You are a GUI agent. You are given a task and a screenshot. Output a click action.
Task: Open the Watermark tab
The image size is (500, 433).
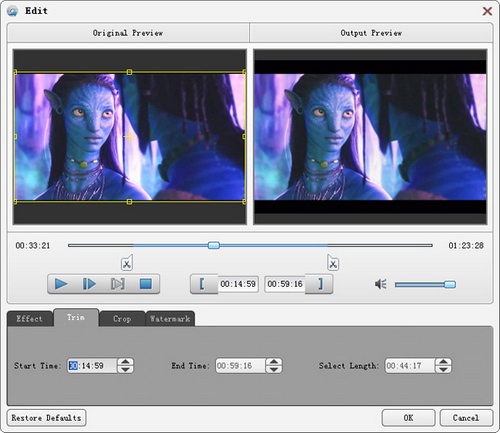point(170,319)
